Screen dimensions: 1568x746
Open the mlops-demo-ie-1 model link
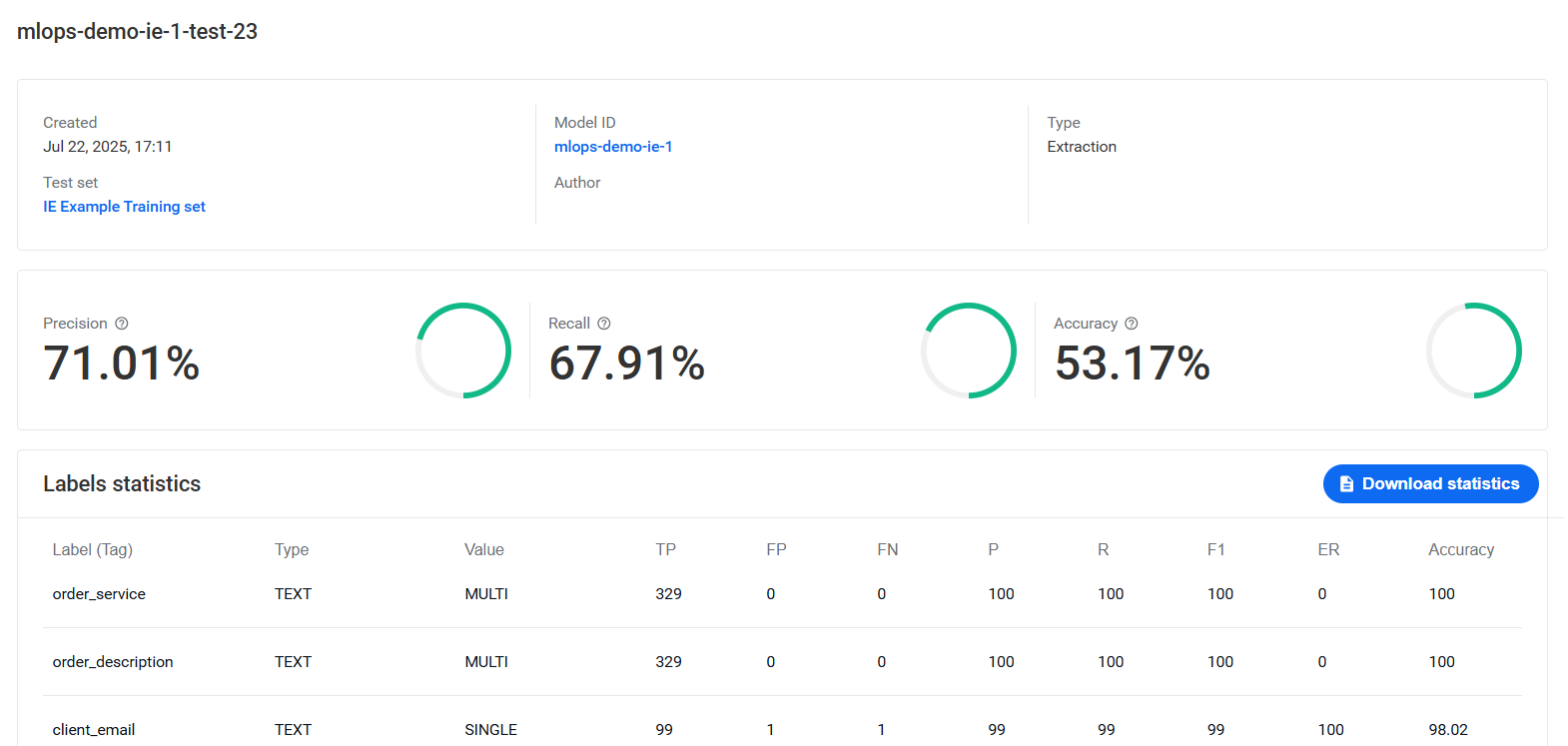[613, 147]
